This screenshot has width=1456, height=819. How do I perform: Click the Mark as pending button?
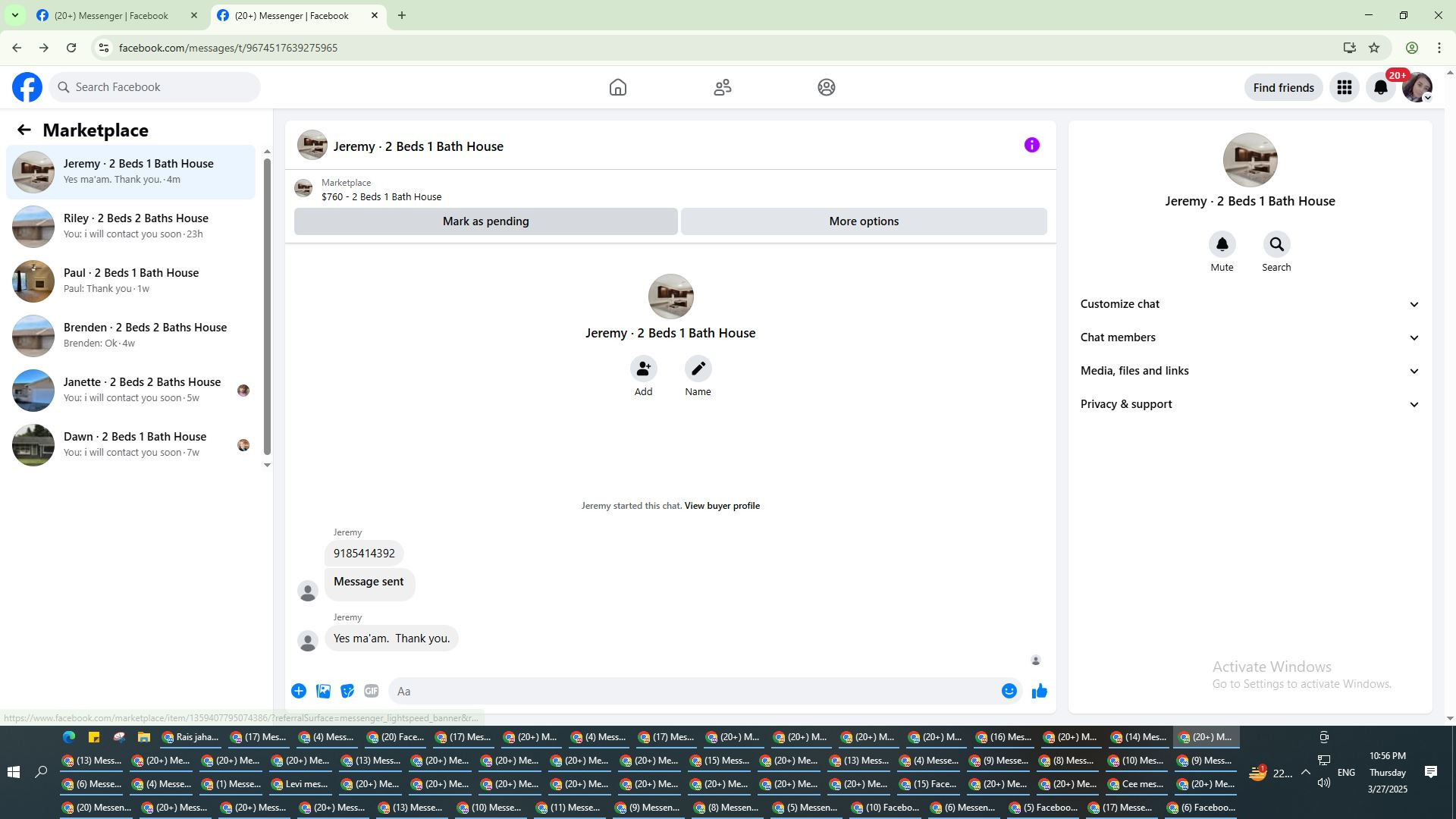pos(485,221)
